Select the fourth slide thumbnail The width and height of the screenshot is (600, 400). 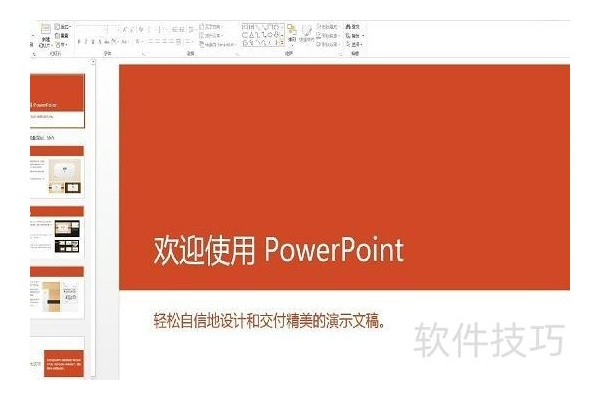point(57,292)
